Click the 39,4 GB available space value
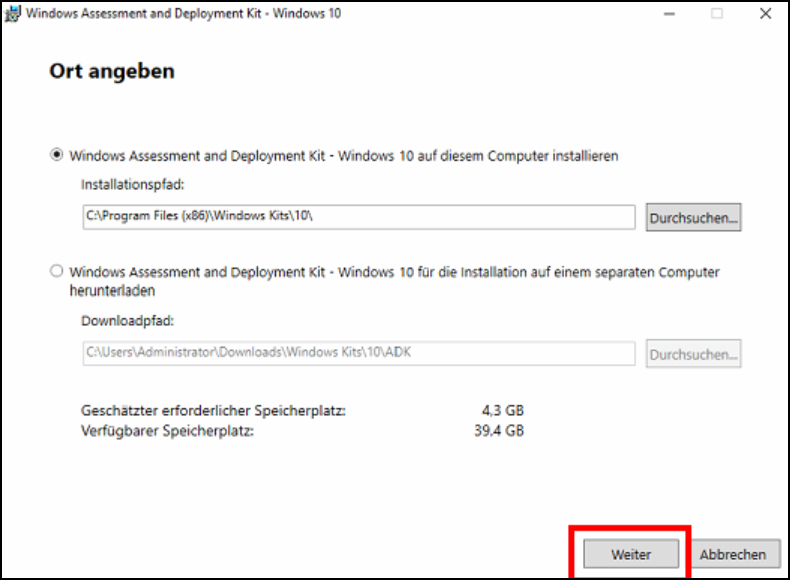 (502, 431)
